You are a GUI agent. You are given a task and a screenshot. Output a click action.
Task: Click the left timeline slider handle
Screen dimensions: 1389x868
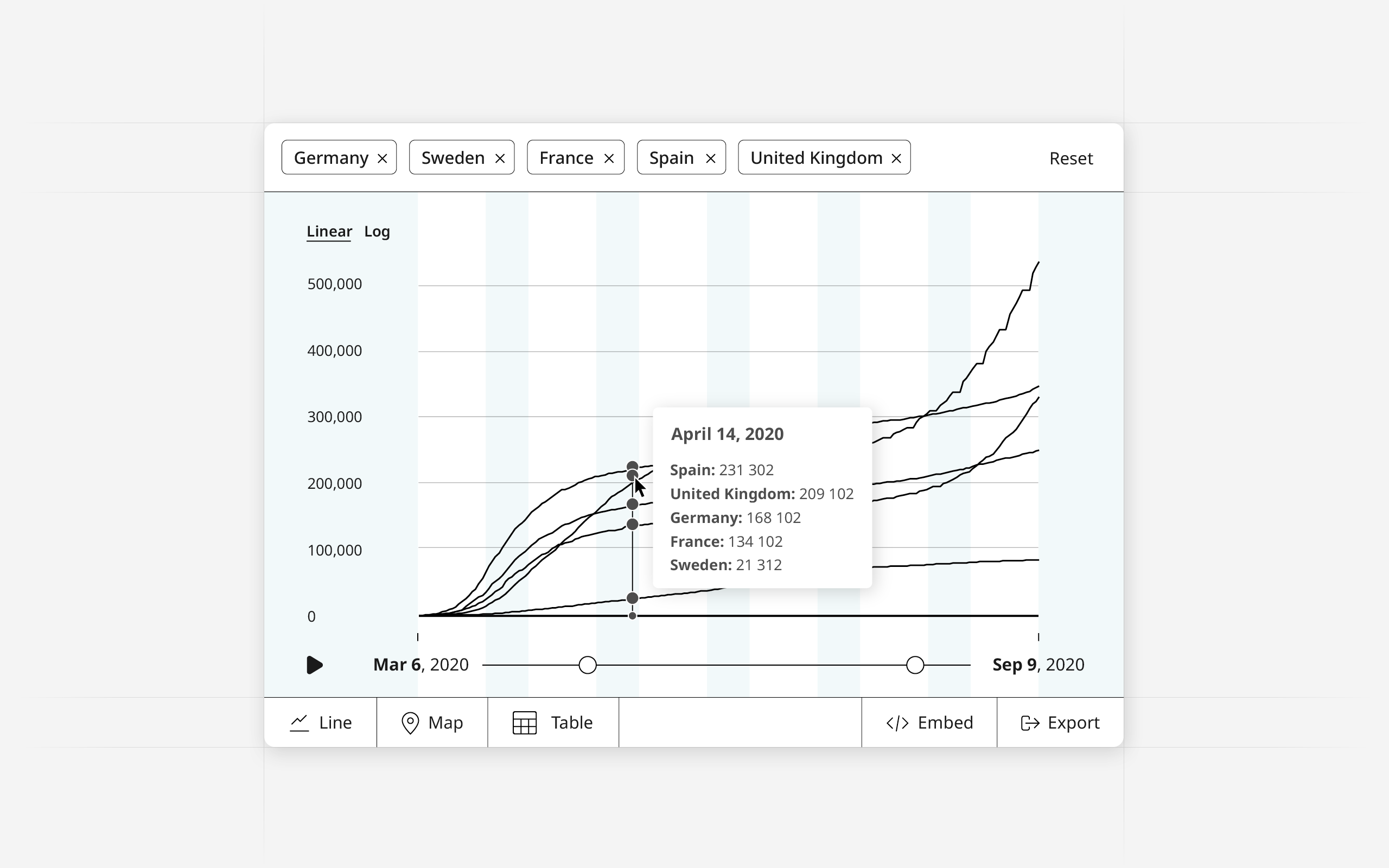tap(587, 665)
